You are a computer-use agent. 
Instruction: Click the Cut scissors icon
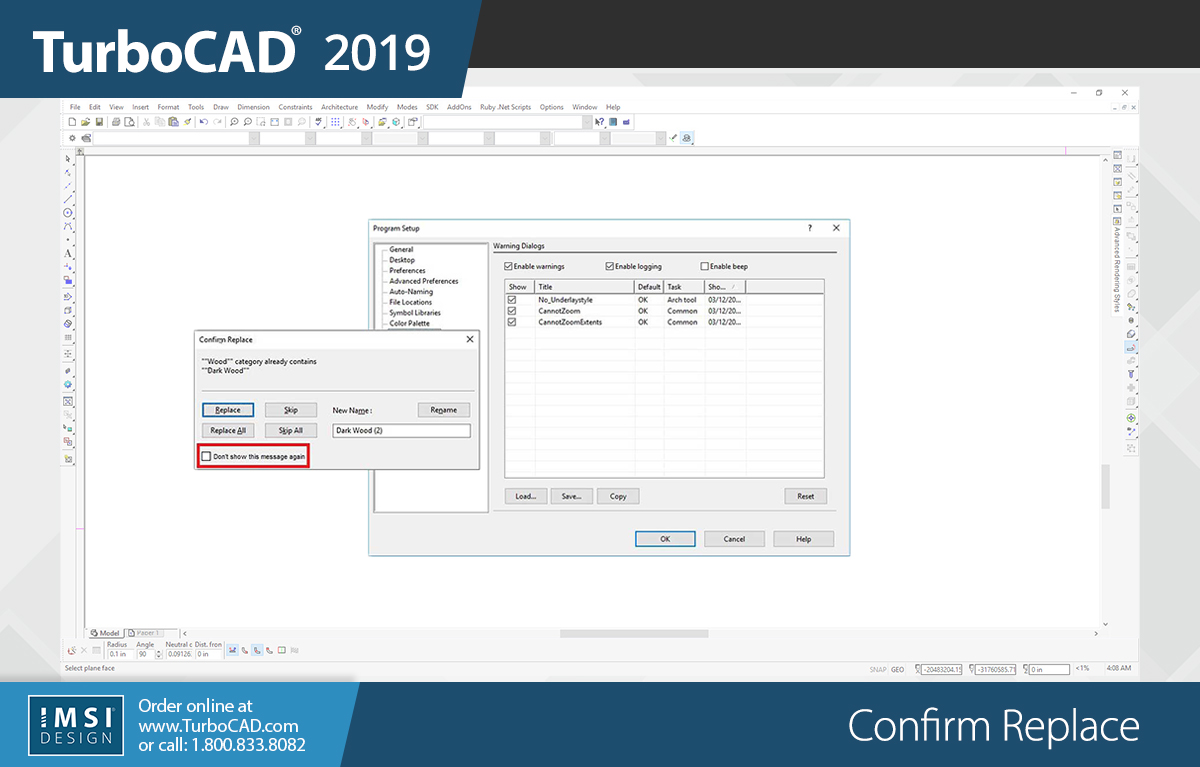click(x=146, y=122)
